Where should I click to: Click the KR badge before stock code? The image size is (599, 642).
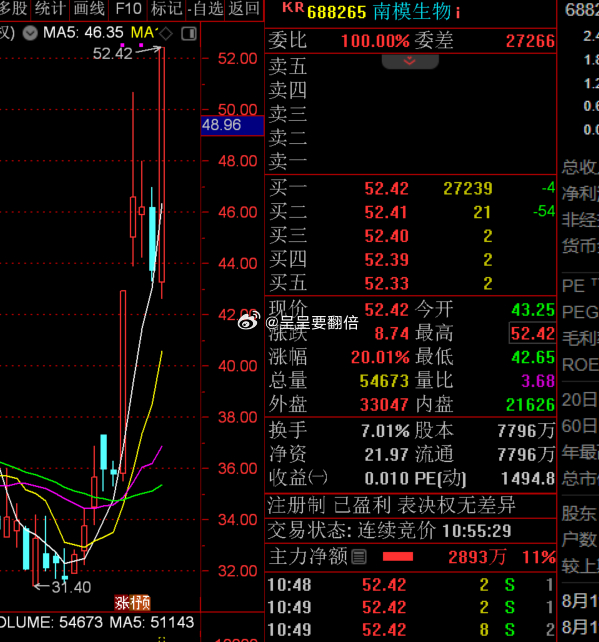point(293,8)
